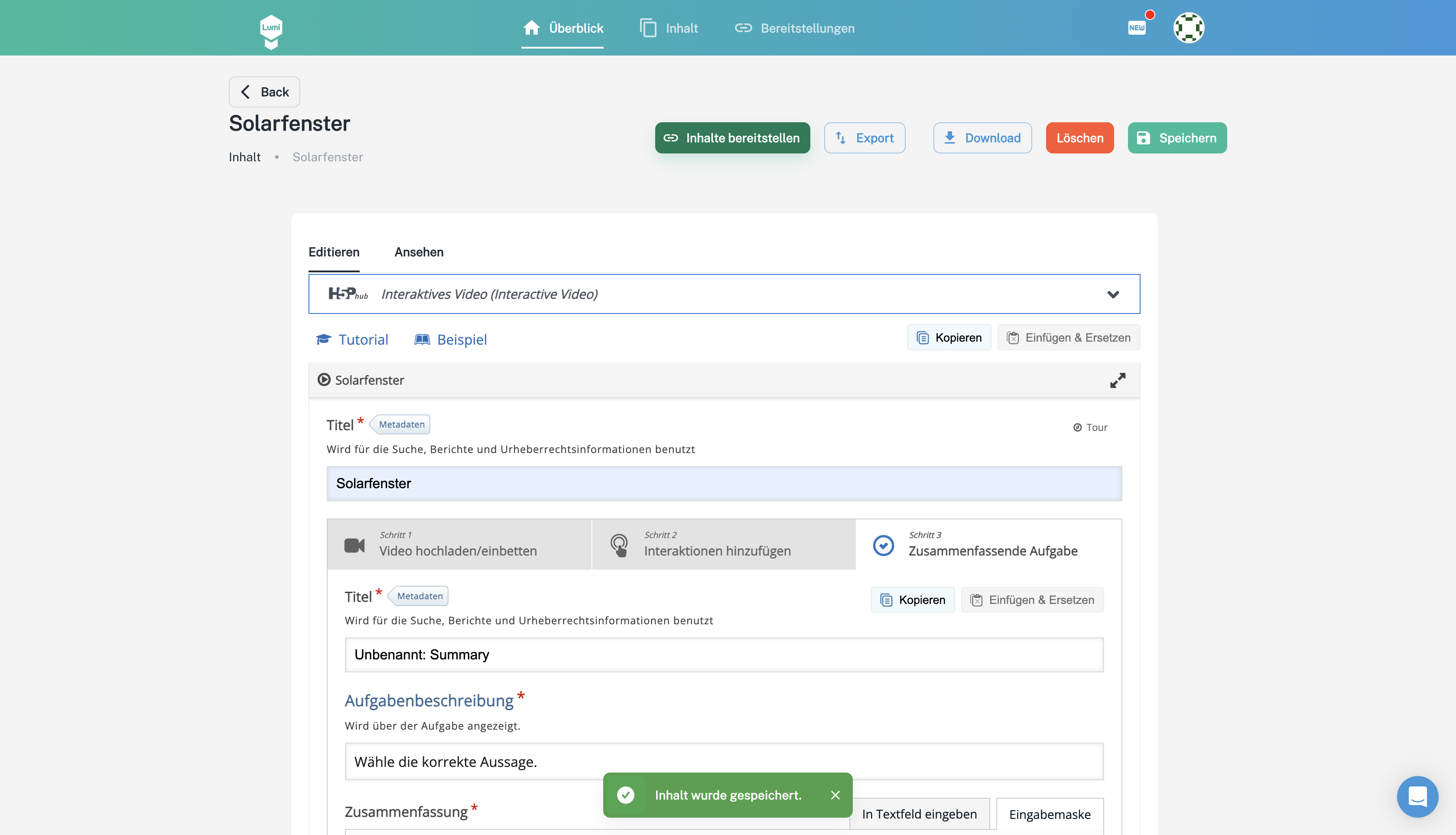Viewport: 1456px width, 835px height.
Task: Click the Unbenannt: Summary title field
Action: (724, 654)
